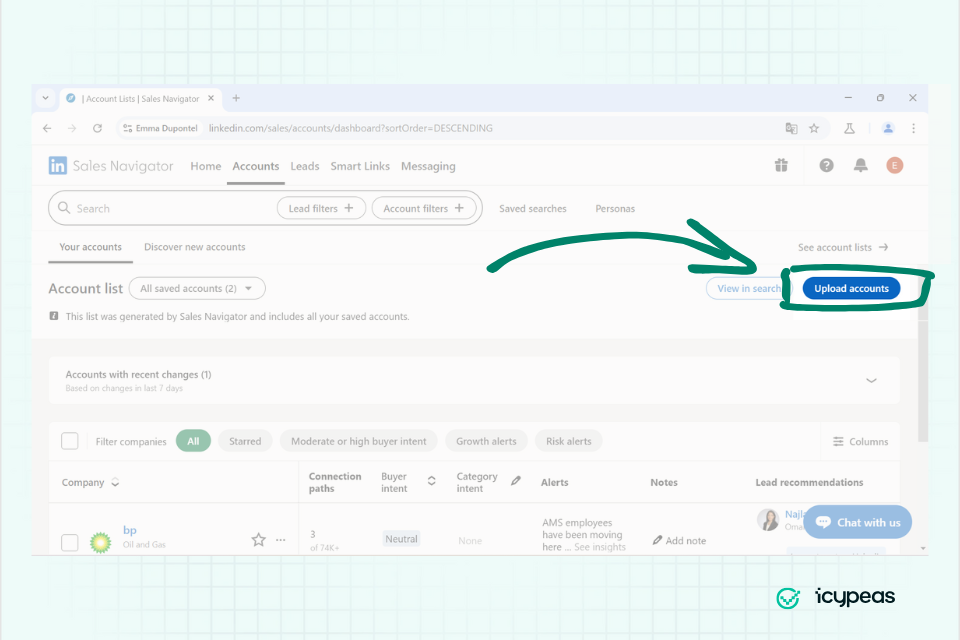Click the search magnifier icon
960x640 pixels.
[64, 208]
